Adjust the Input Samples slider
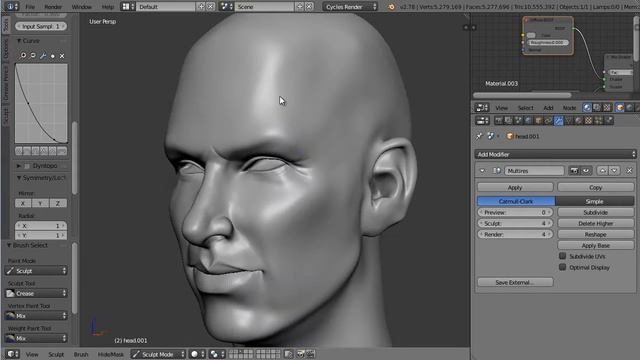 41,26
